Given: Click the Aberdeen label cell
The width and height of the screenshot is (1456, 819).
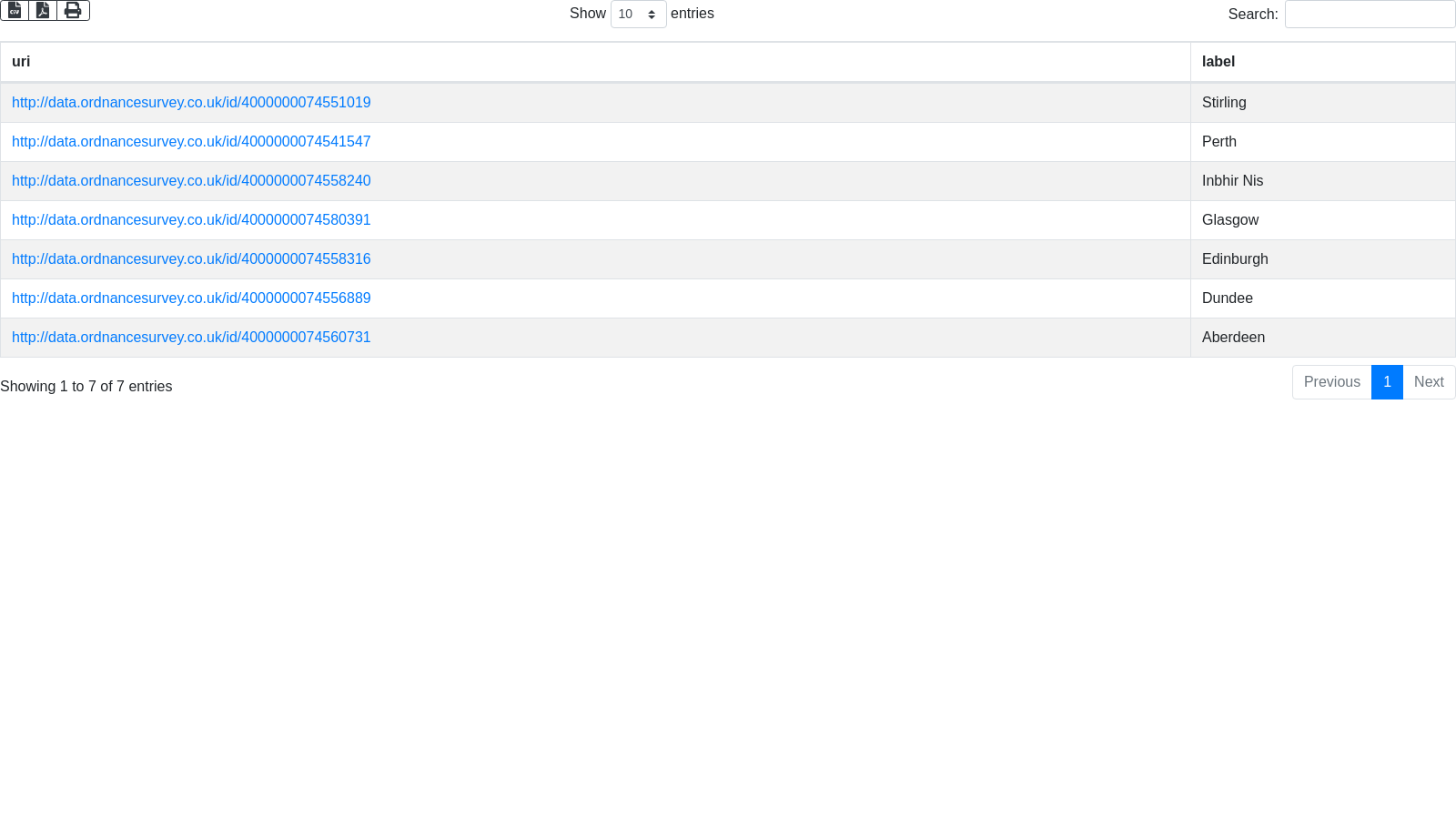Looking at the screenshot, I should (x=1233, y=338).
